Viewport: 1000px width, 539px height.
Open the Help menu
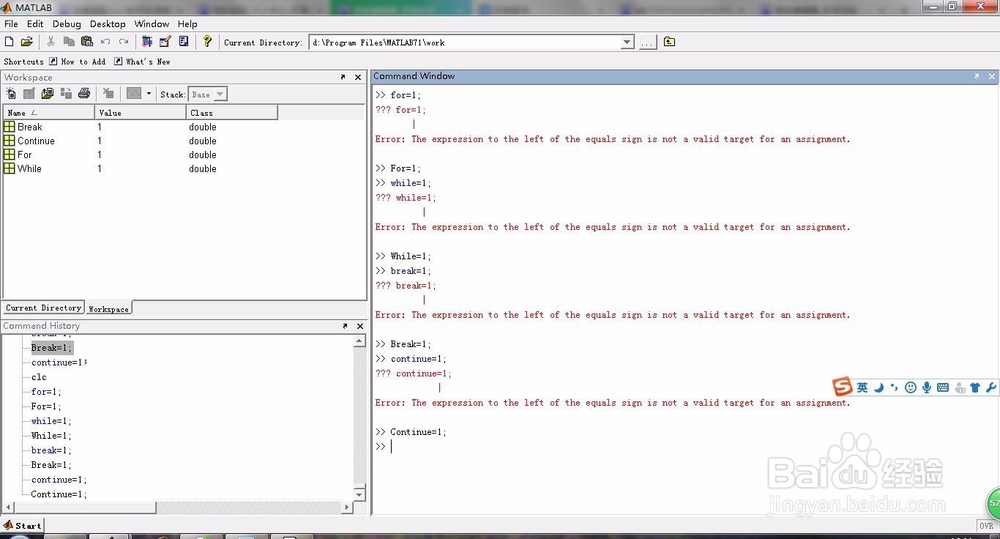pyautogui.click(x=187, y=24)
